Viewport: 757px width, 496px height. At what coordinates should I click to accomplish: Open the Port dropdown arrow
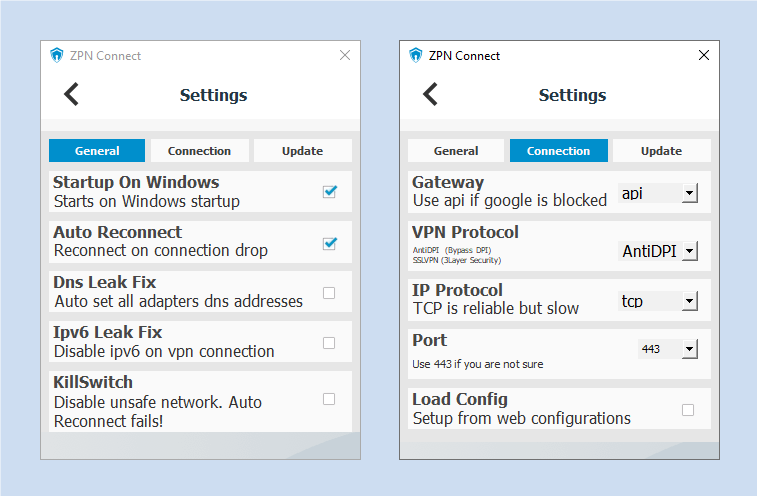click(690, 349)
